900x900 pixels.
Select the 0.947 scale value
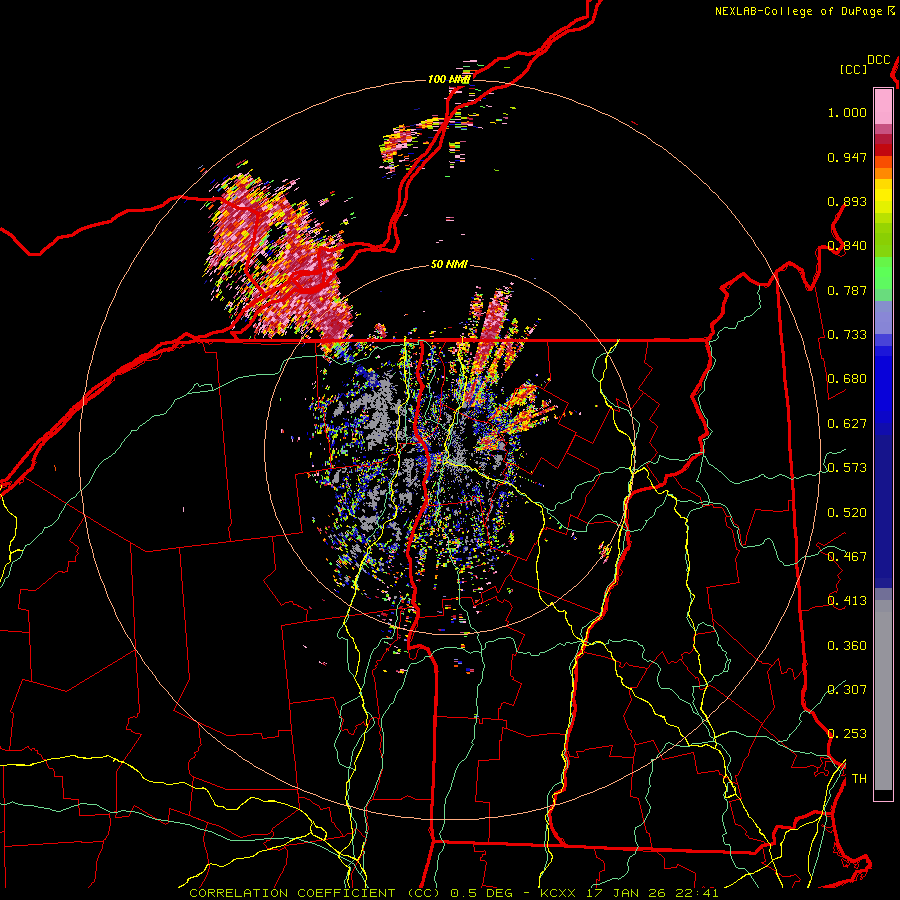coord(847,157)
